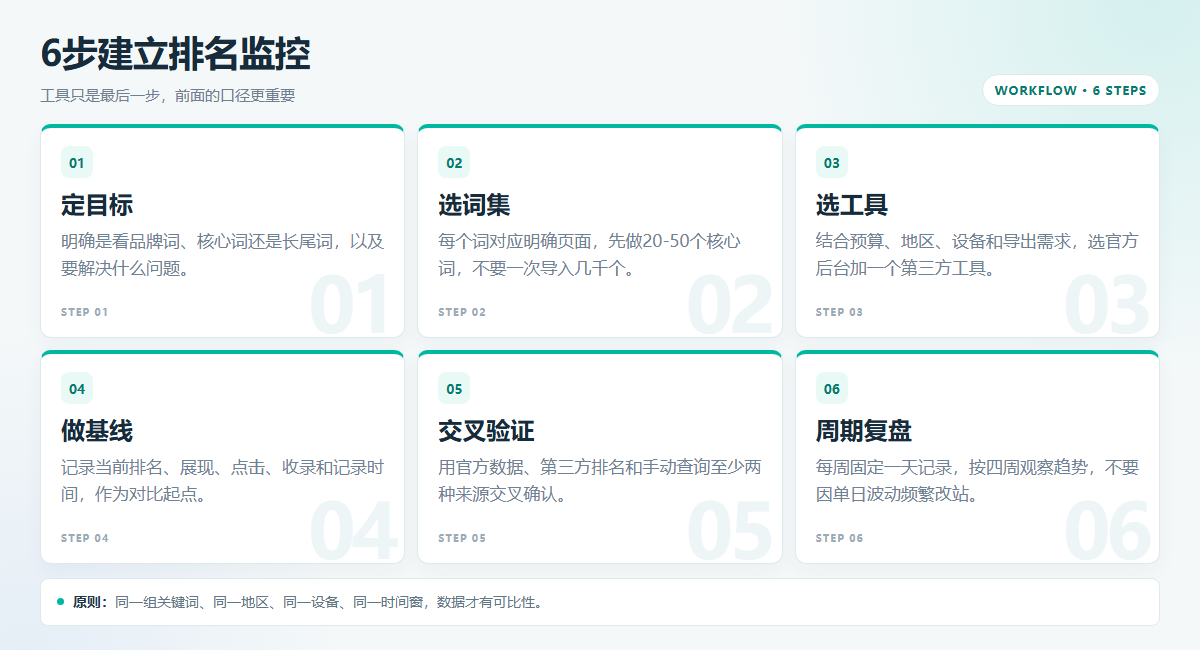Click the STEP 03 label
This screenshot has height=650, width=1200.
tap(839, 312)
